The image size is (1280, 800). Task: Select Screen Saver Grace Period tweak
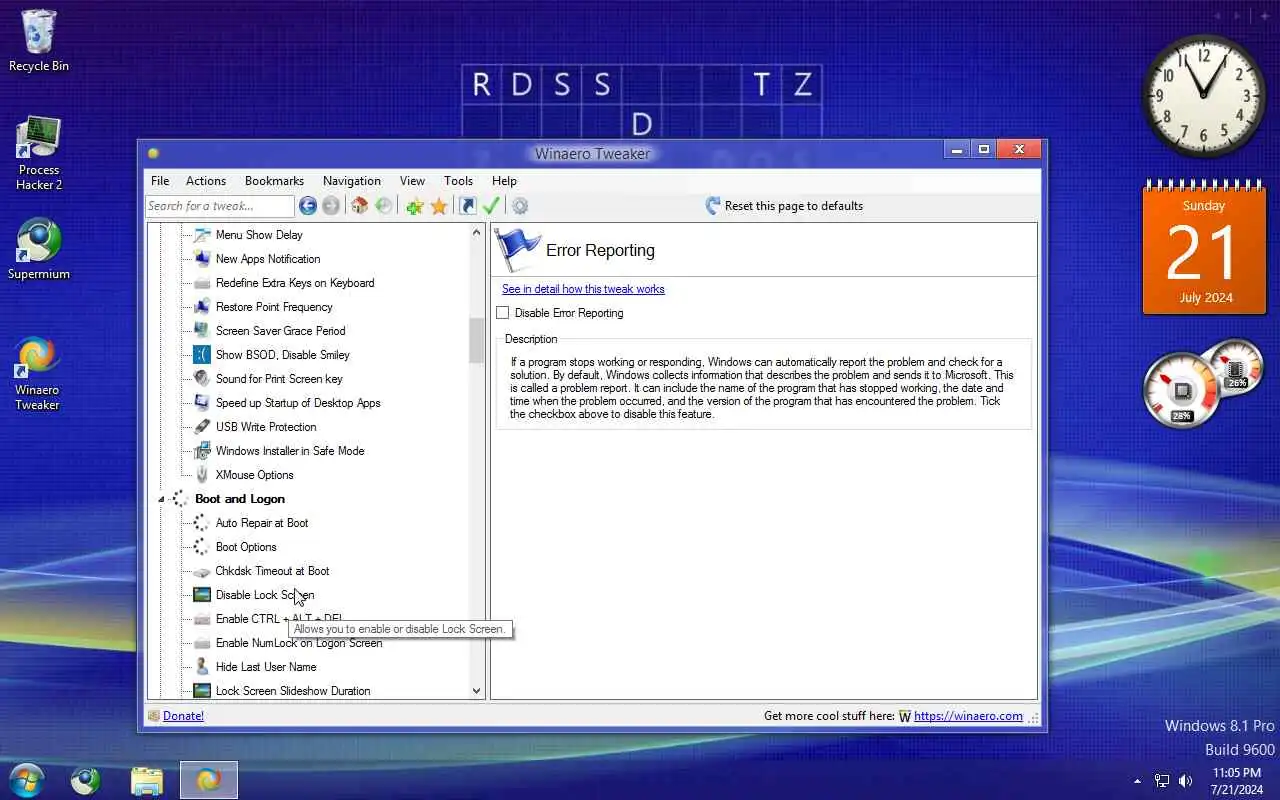click(281, 331)
